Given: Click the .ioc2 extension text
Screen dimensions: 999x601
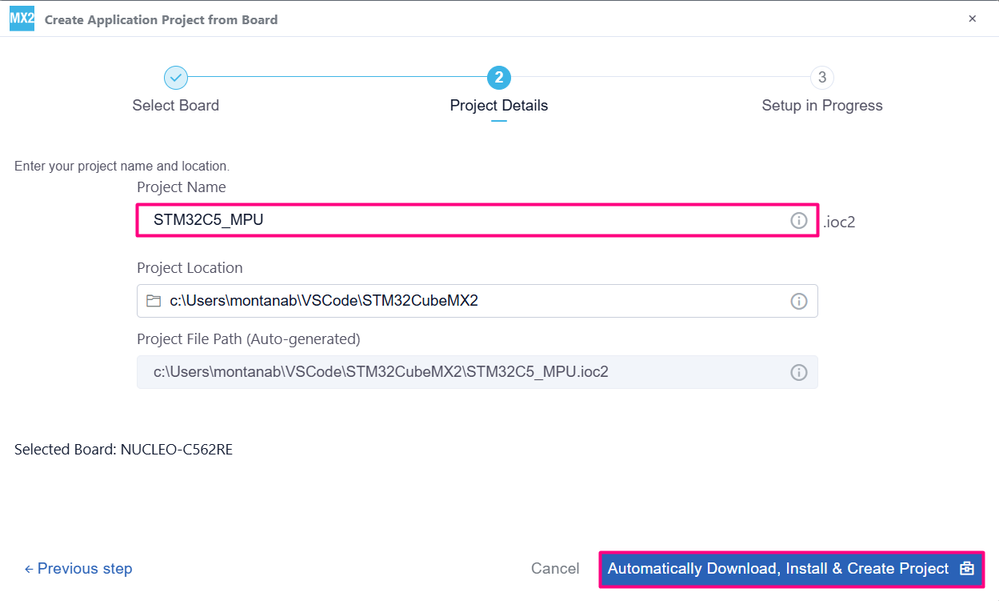Looking at the screenshot, I should coord(839,222).
